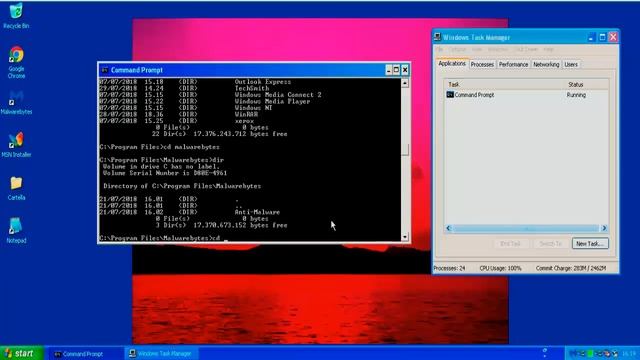640x360 pixels.
Task: Select Command Prompt row in task list
Action: click(527, 95)
